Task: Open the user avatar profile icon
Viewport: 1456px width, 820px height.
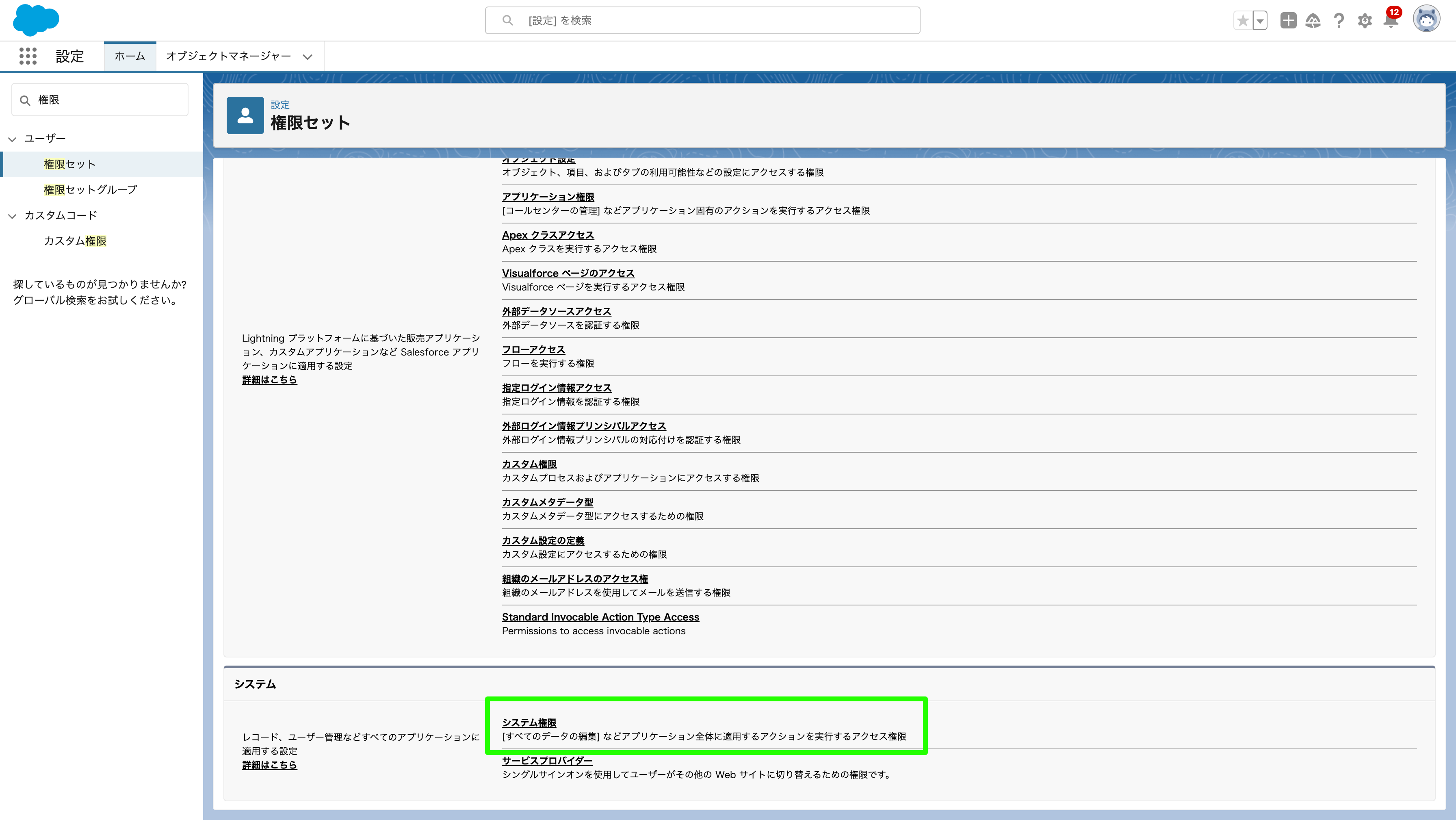Action: (x=1428, y=19)
